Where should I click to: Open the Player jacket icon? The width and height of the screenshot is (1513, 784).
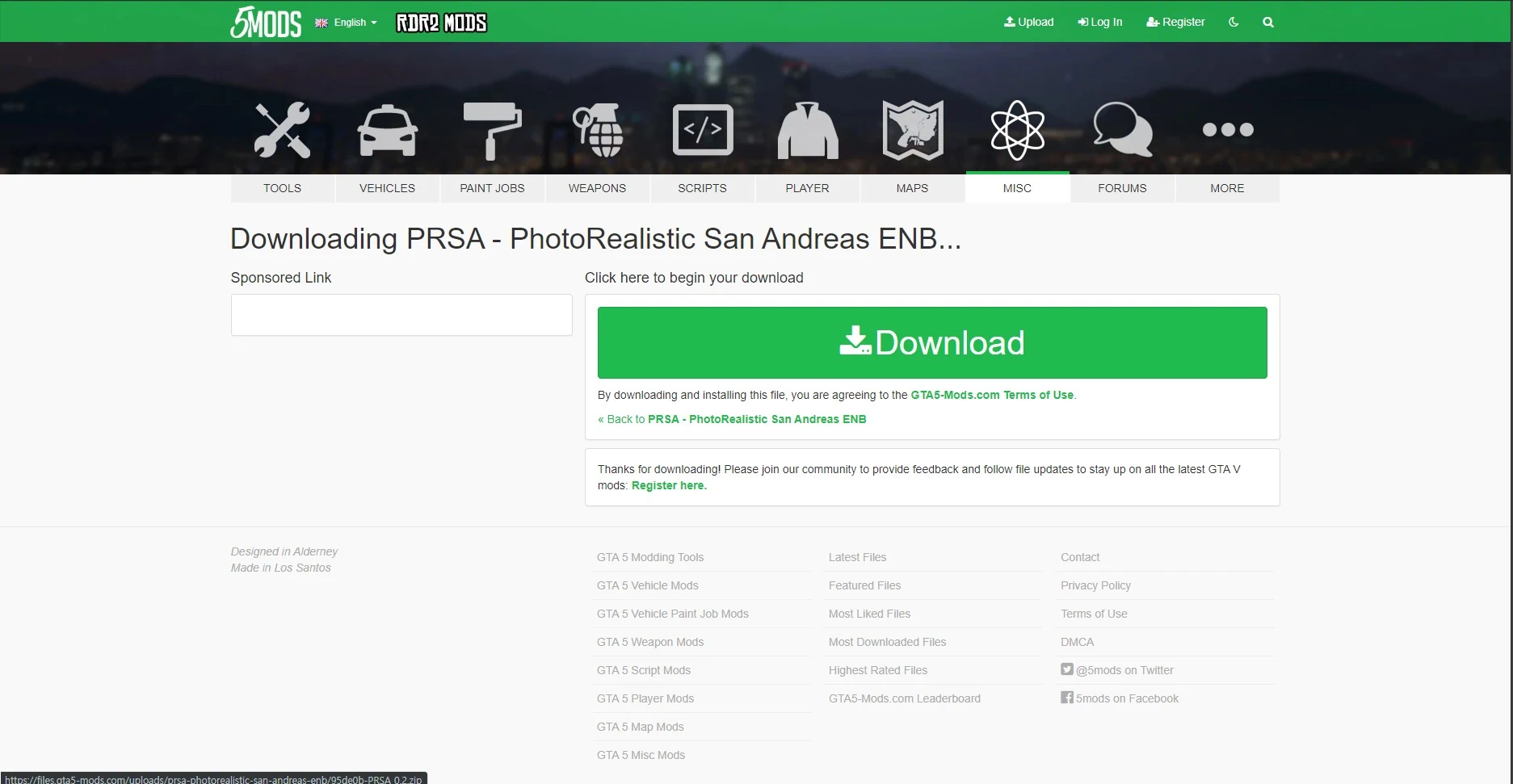(x=808, y=130)
